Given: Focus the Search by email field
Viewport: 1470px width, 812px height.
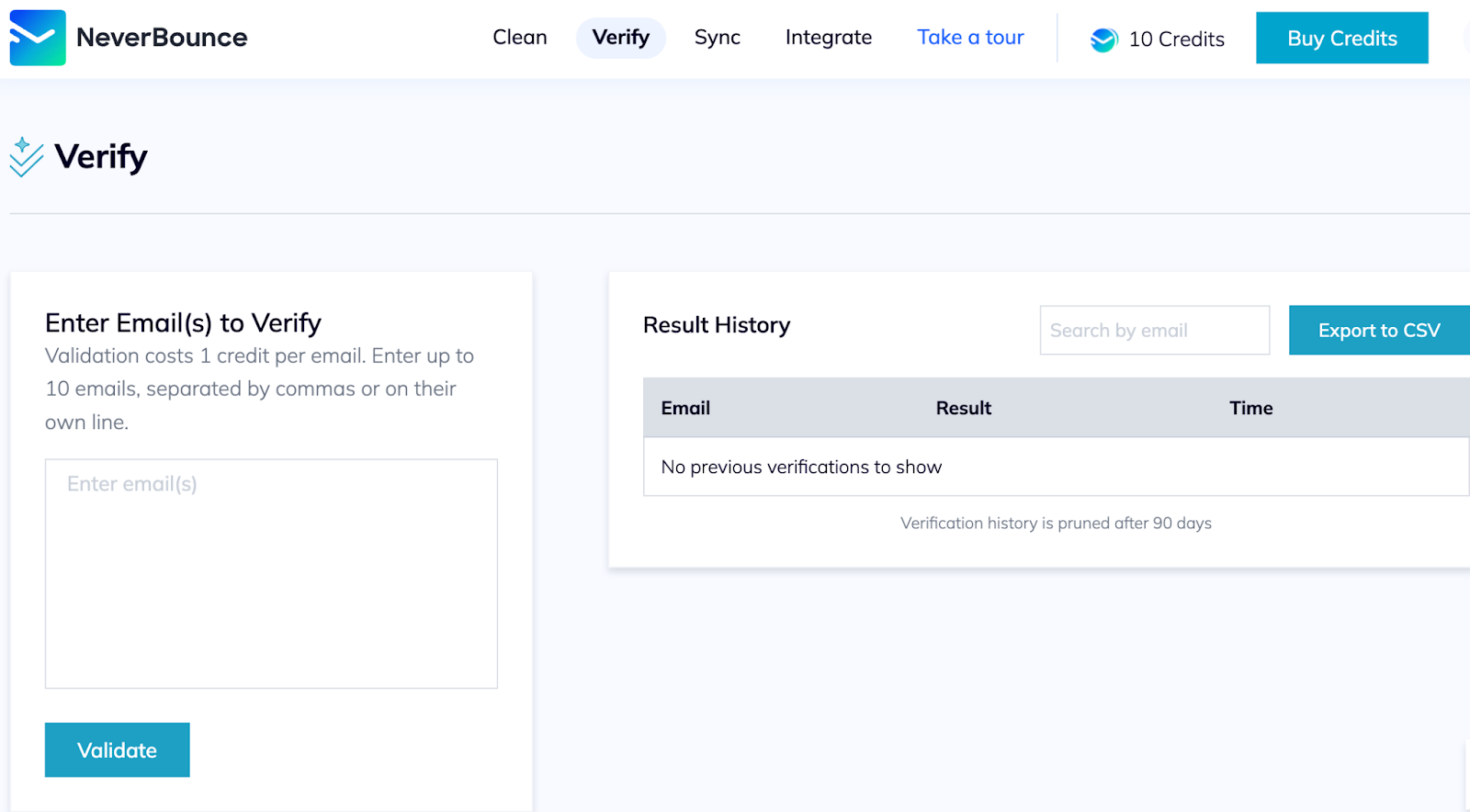Looking at the screenshot, I should coord(1154,331).
